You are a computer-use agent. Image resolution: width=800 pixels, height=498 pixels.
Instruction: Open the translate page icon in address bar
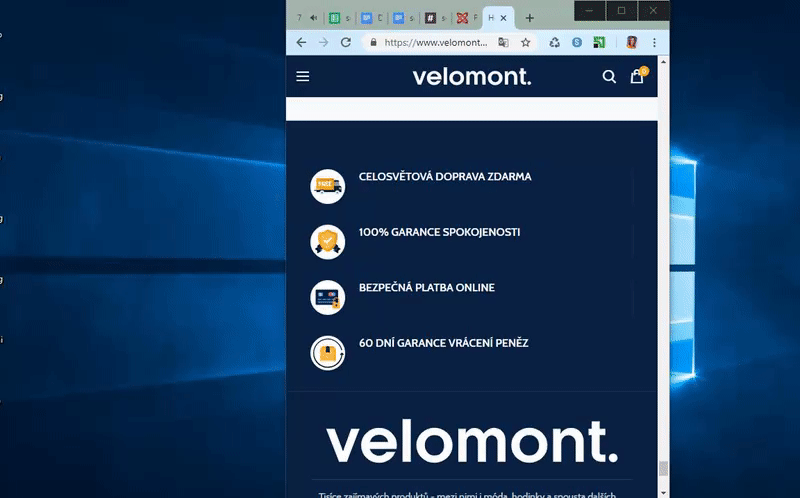(503, 42)
